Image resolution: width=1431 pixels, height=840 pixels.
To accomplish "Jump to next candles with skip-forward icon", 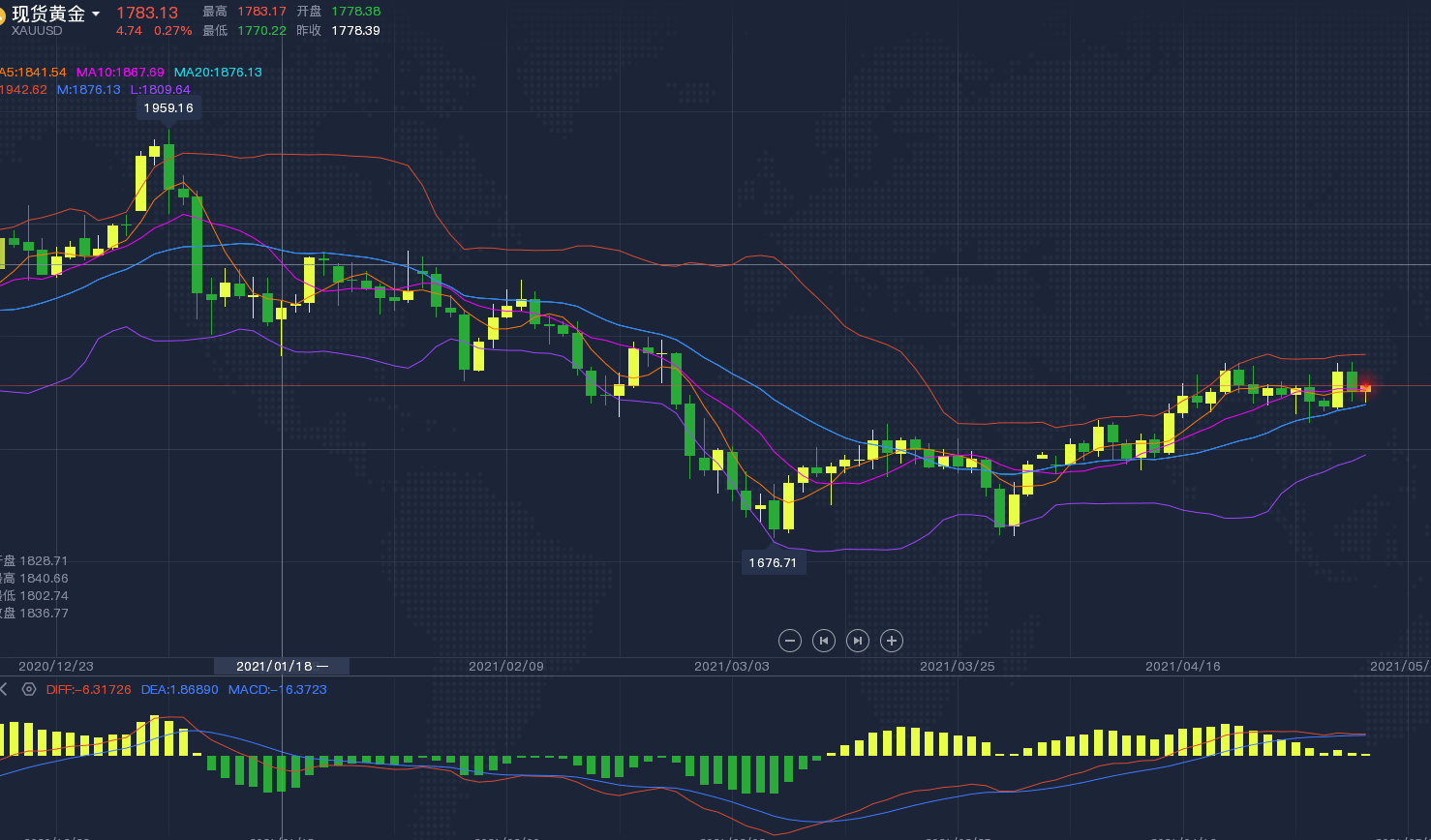I will point(858,641).
